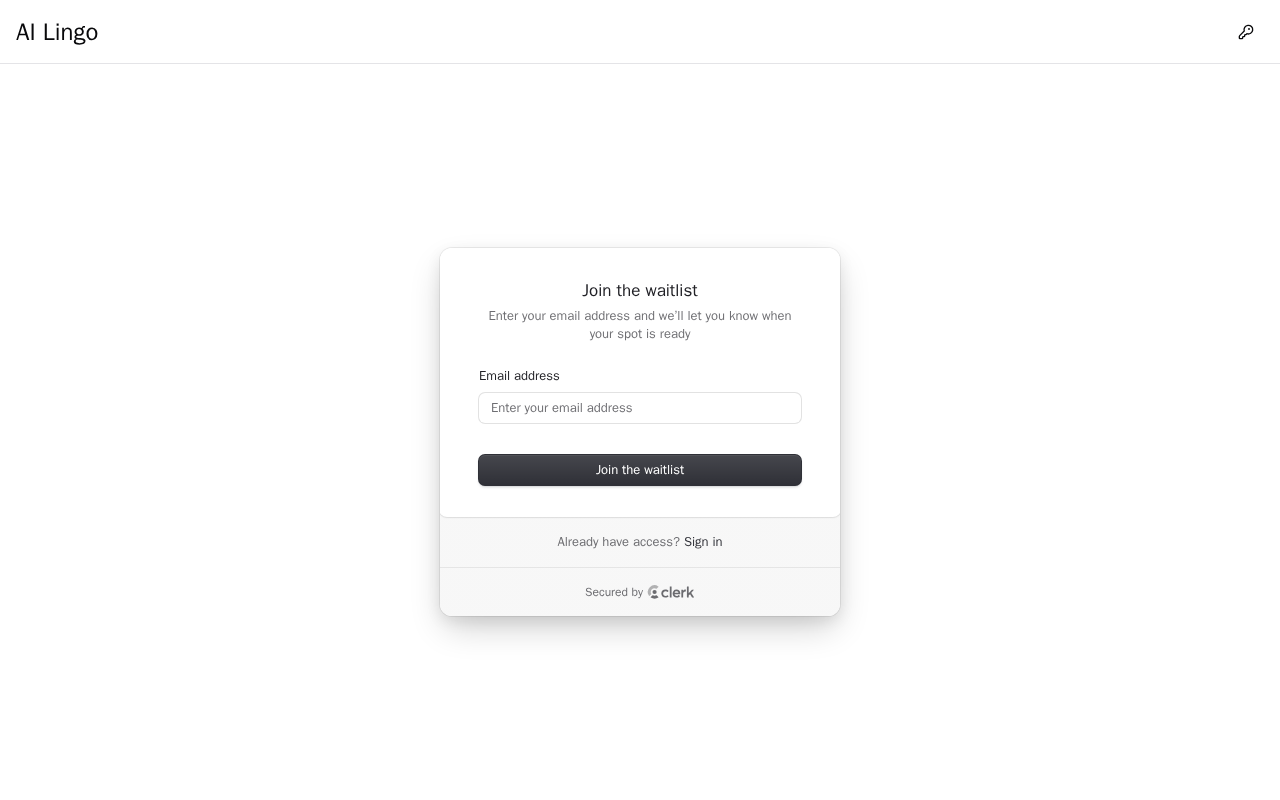Click the Email address field label
Image resolution: width=1280 pixels, height=800 pixels.
519,376
